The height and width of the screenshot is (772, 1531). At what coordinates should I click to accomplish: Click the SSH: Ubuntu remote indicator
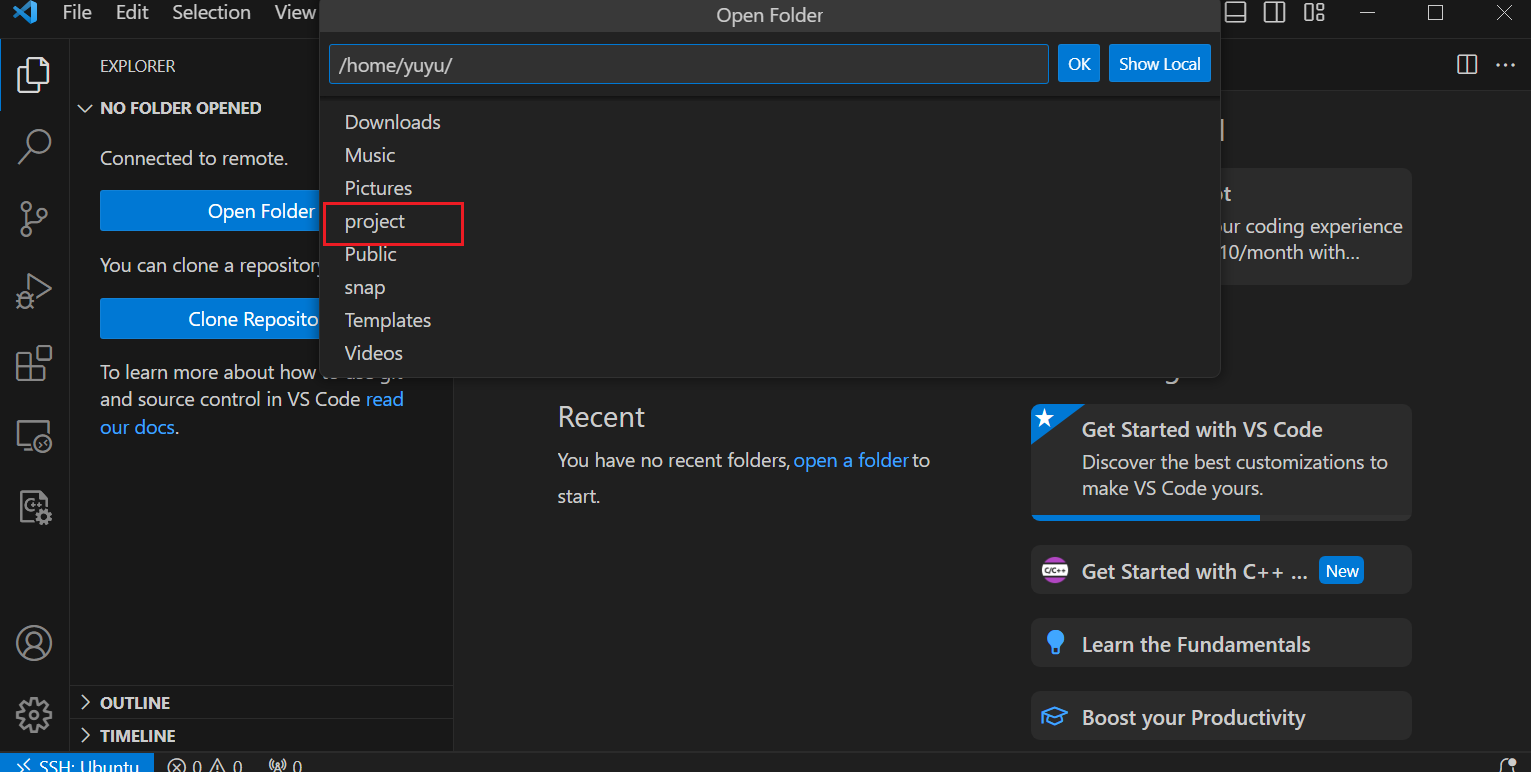[x=77, y=765]
